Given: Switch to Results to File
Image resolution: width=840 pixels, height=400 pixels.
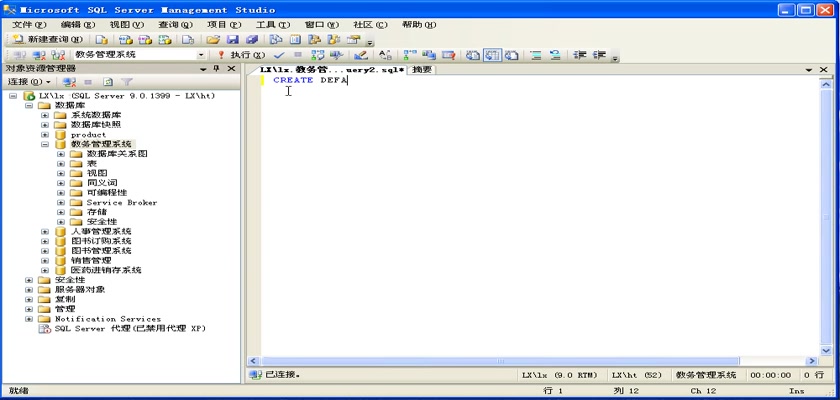Looking at the screenshot, I should (512, 55).
